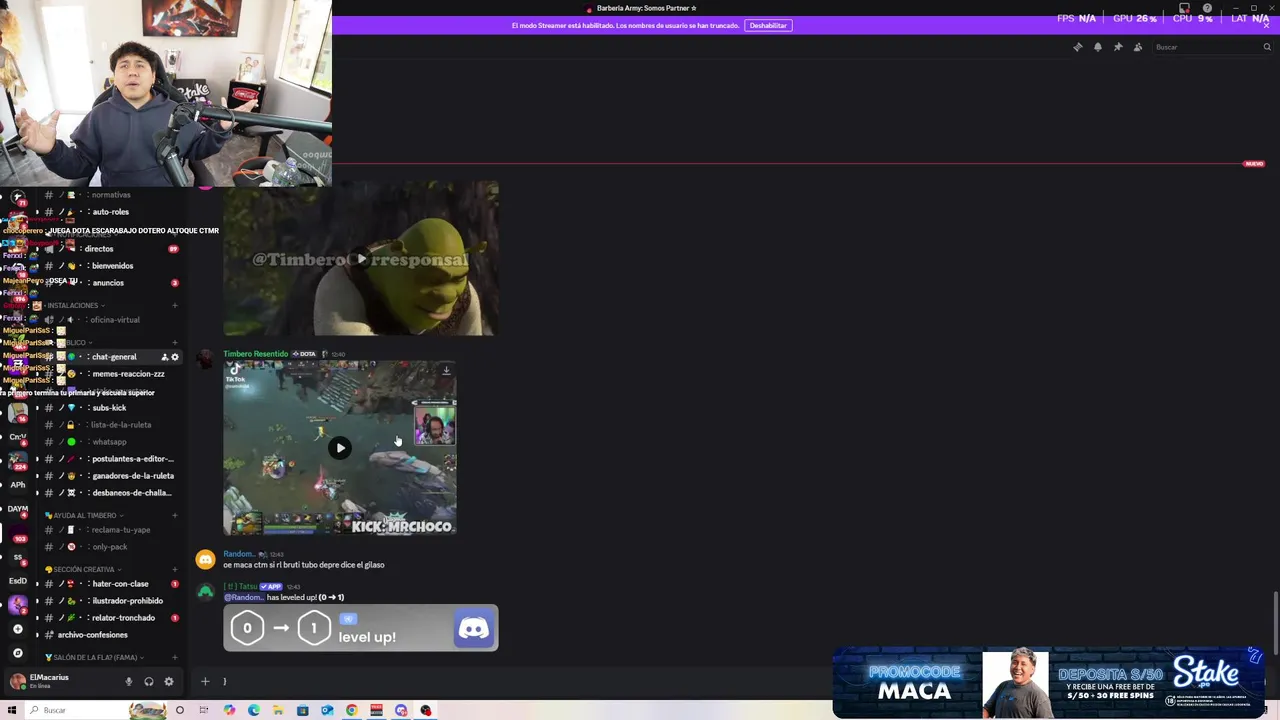Open user settings gear icon
1280x720 pixels.
point(168,682)
